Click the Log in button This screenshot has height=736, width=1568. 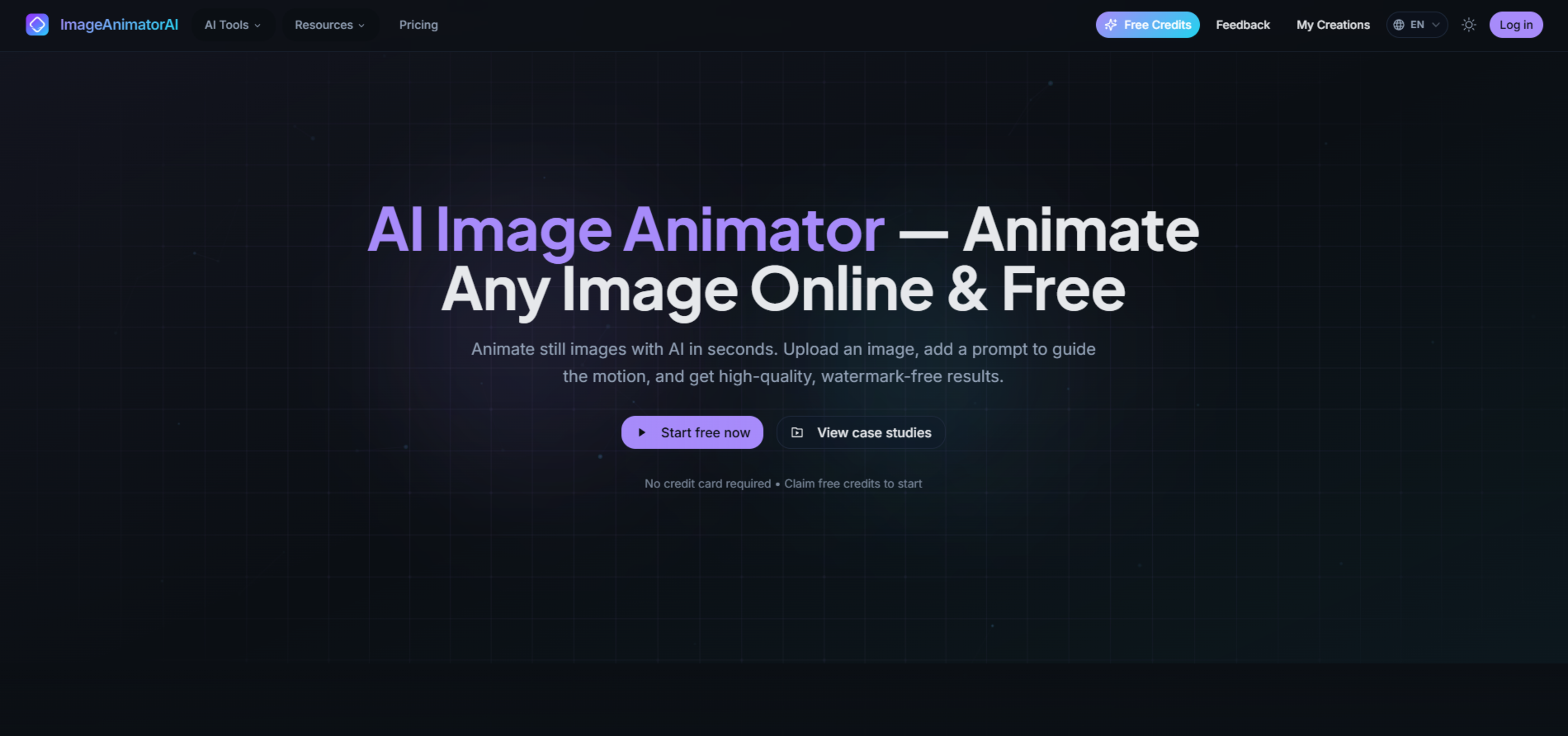[1516, 25]
